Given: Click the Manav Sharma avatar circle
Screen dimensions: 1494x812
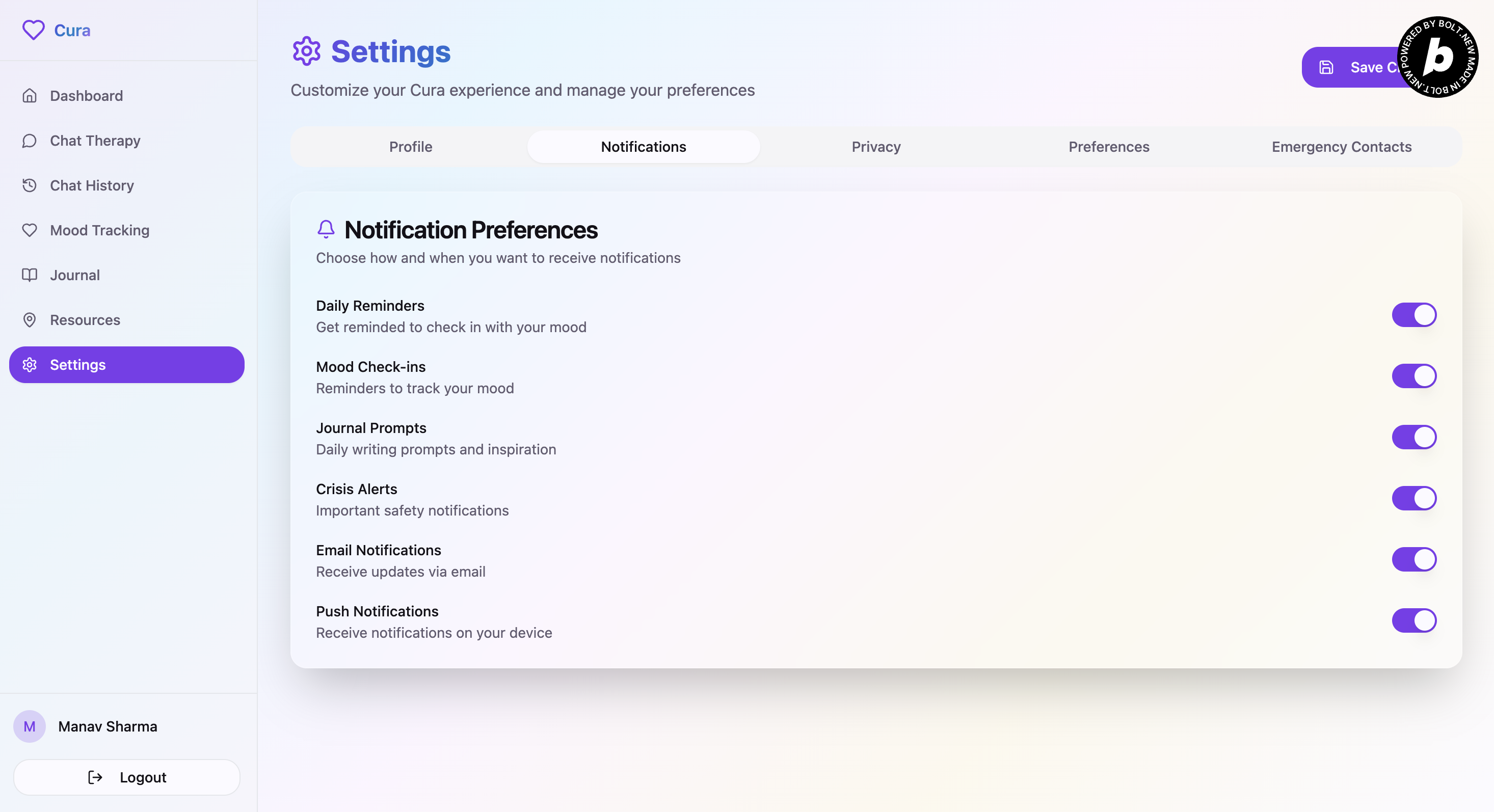Looking at the screenshot, I should pyautogui.click(x=30, y=726).
